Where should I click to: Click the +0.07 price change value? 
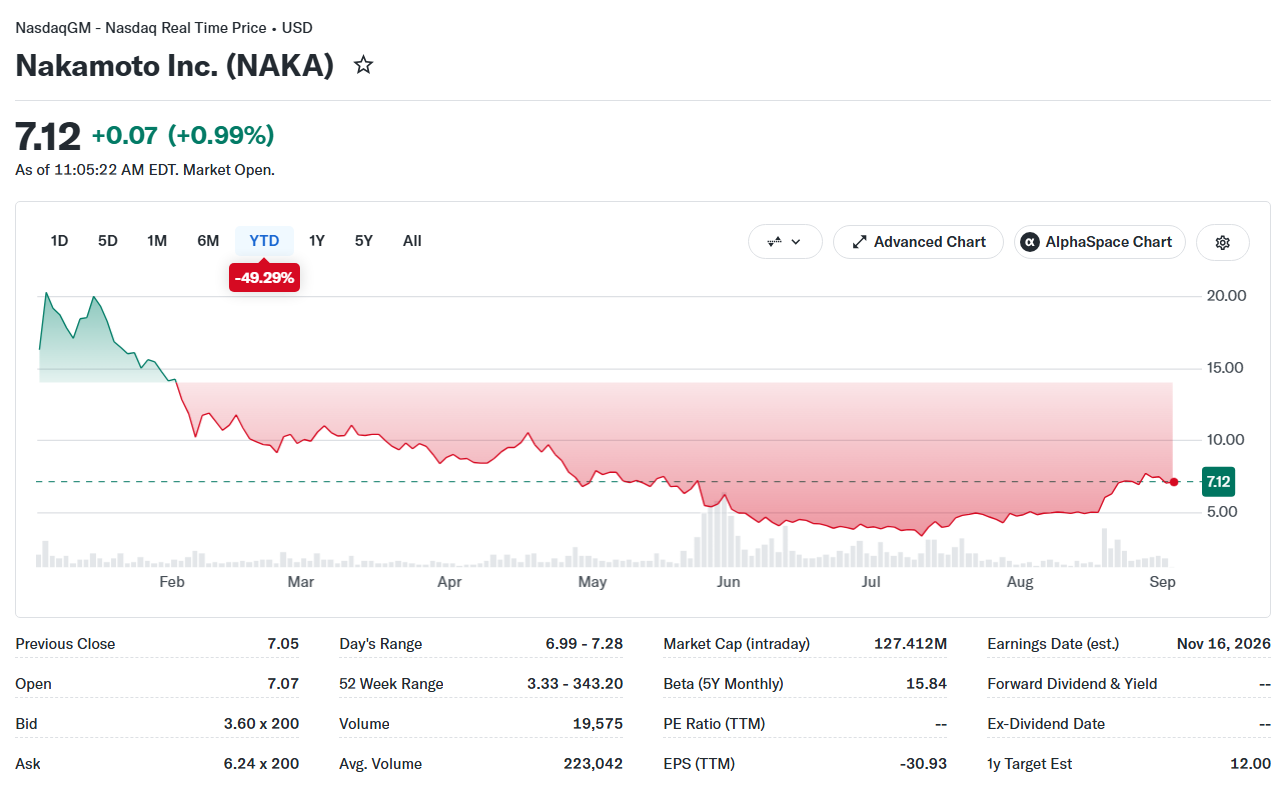[x=125, y=136]
